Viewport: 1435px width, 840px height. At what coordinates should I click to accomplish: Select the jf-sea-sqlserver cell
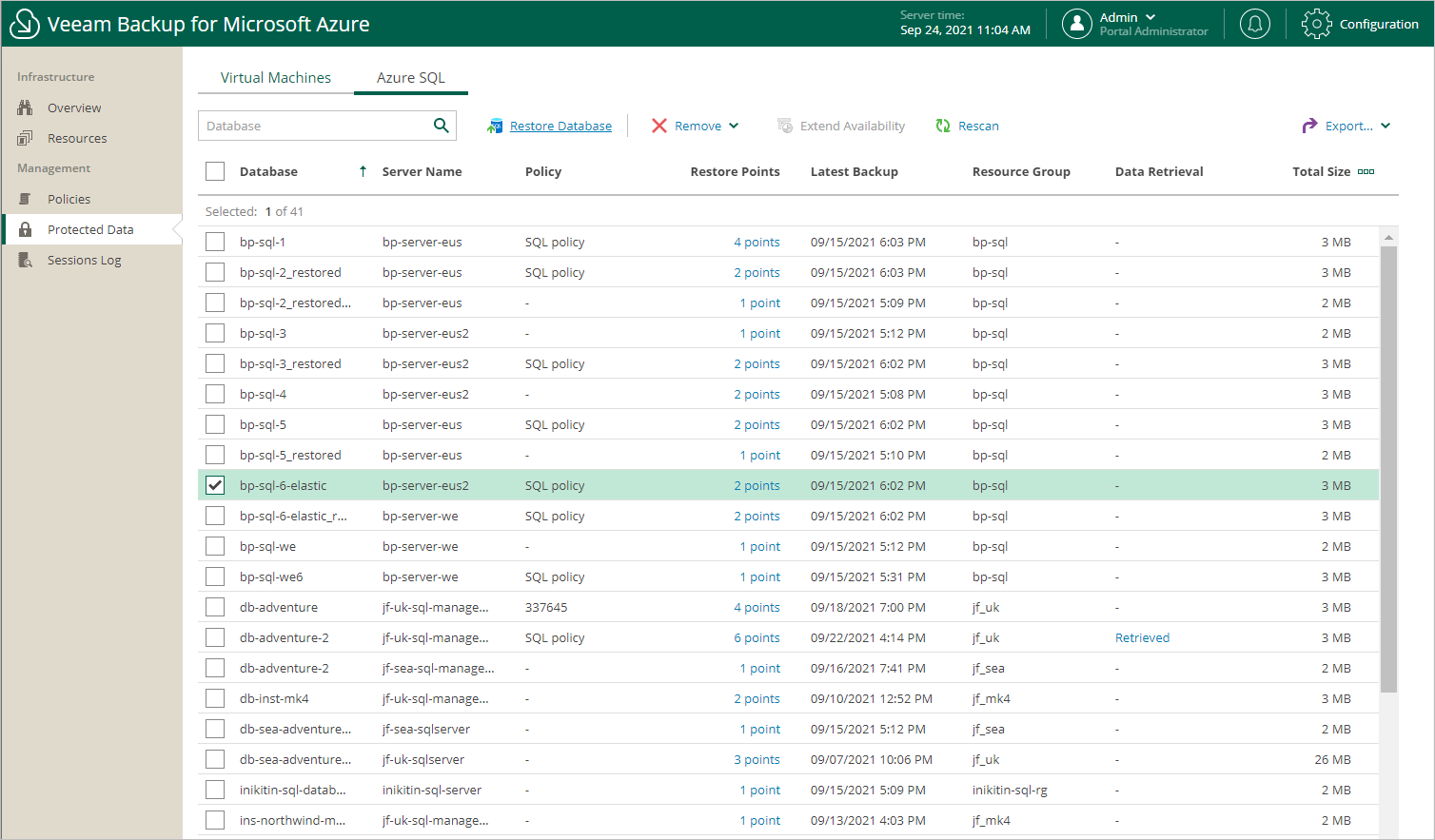click(x=426, y=729)
